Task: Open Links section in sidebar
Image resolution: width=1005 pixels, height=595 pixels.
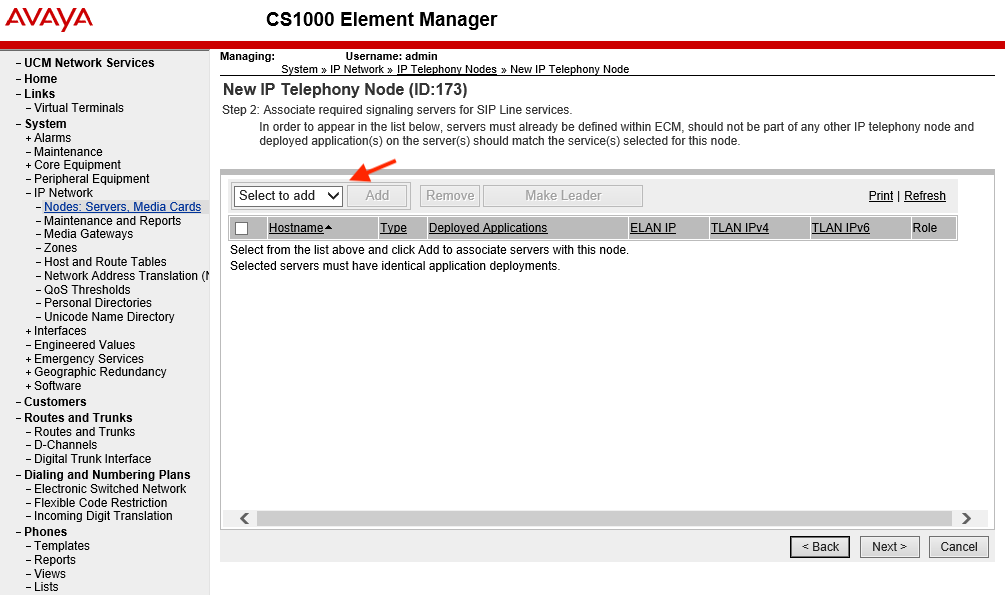Action: (39, 94)
